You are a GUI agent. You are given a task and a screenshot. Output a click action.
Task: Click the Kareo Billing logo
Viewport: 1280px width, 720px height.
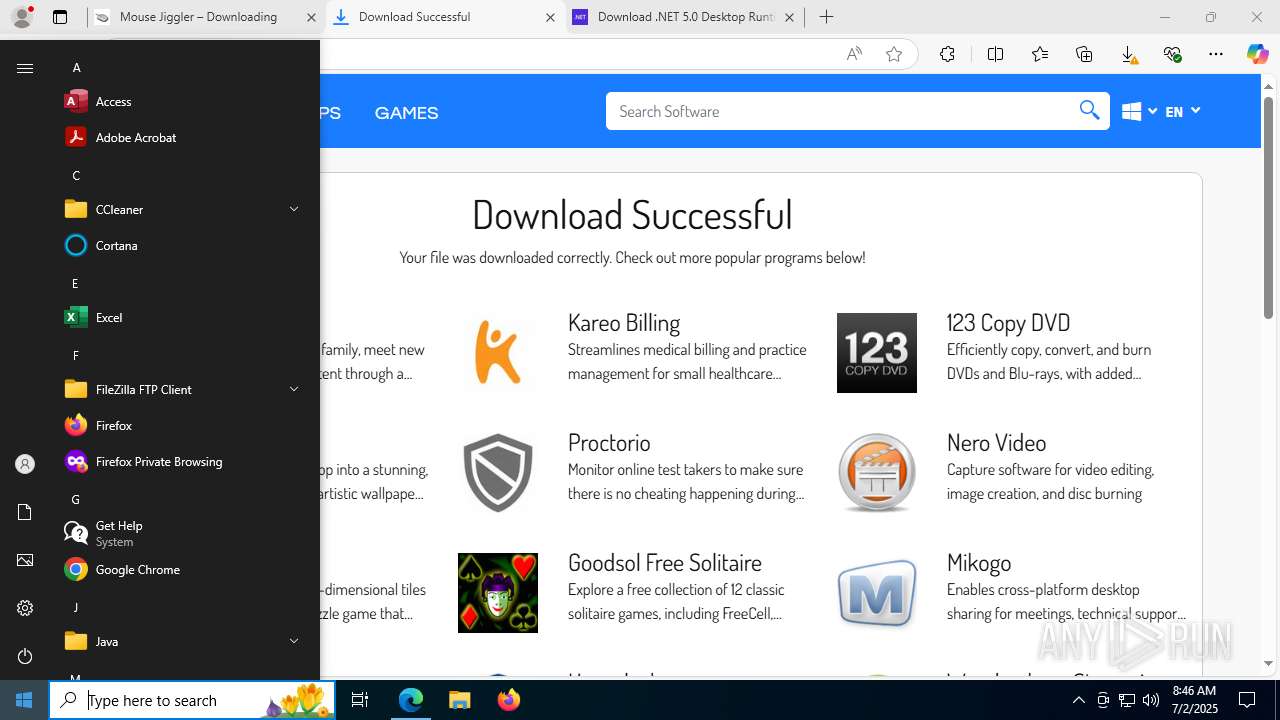[x=498, y=352]
